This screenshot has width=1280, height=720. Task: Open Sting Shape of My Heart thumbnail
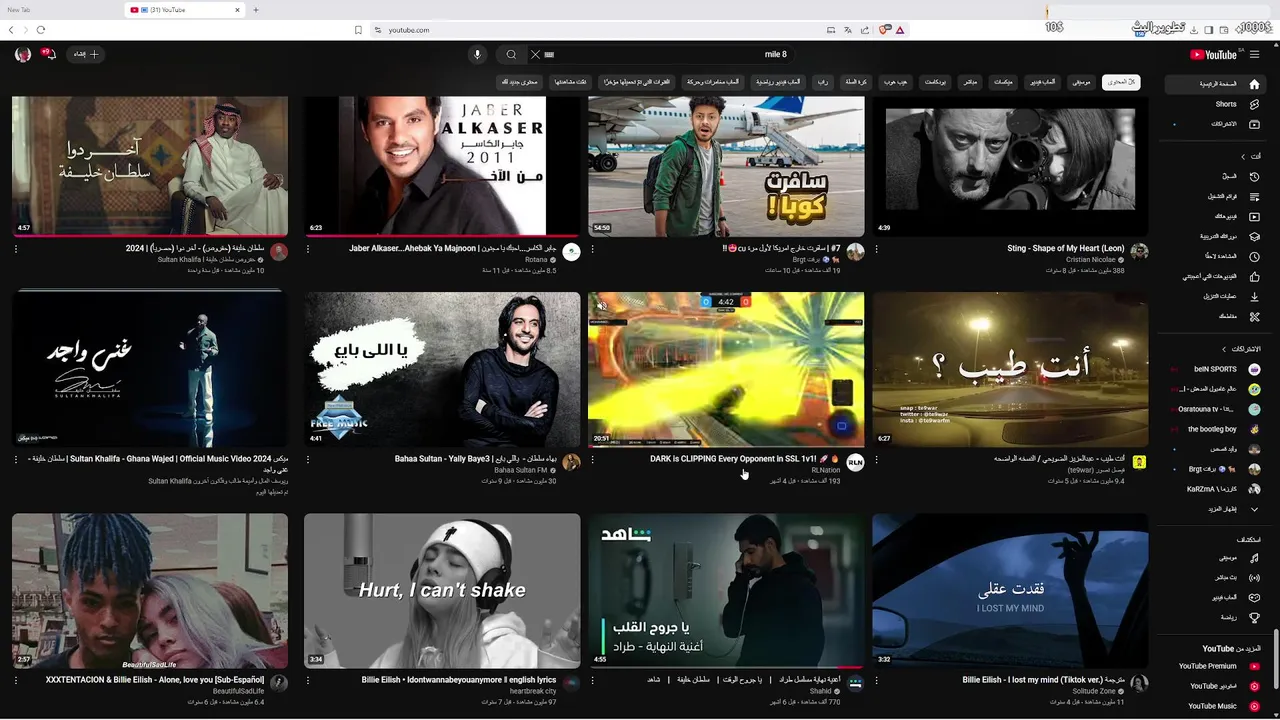point(1010,166)
